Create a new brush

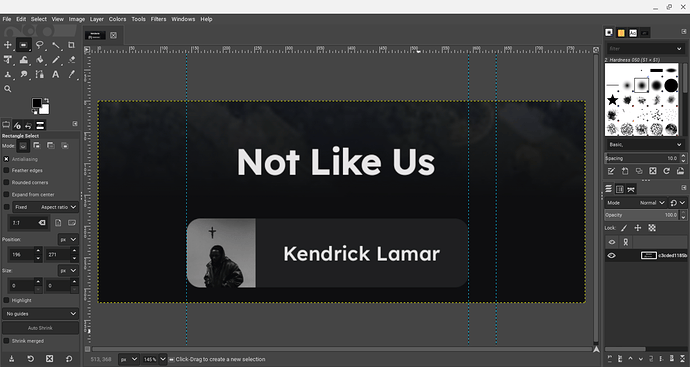pos(625,171)
